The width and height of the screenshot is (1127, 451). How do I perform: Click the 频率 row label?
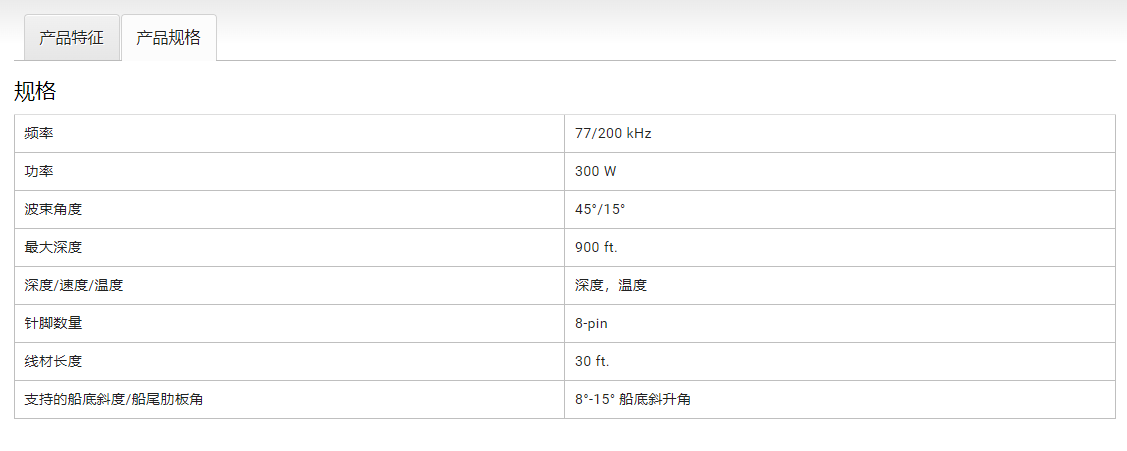pyautogui.click(x=39, y=133)
